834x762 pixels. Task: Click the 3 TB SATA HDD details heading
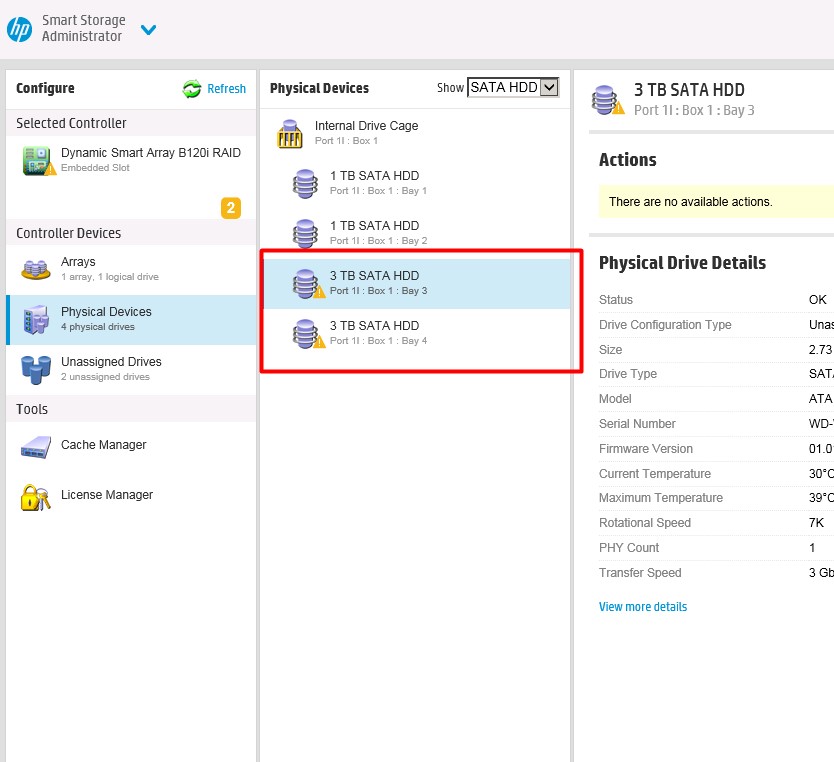(689, 90)
